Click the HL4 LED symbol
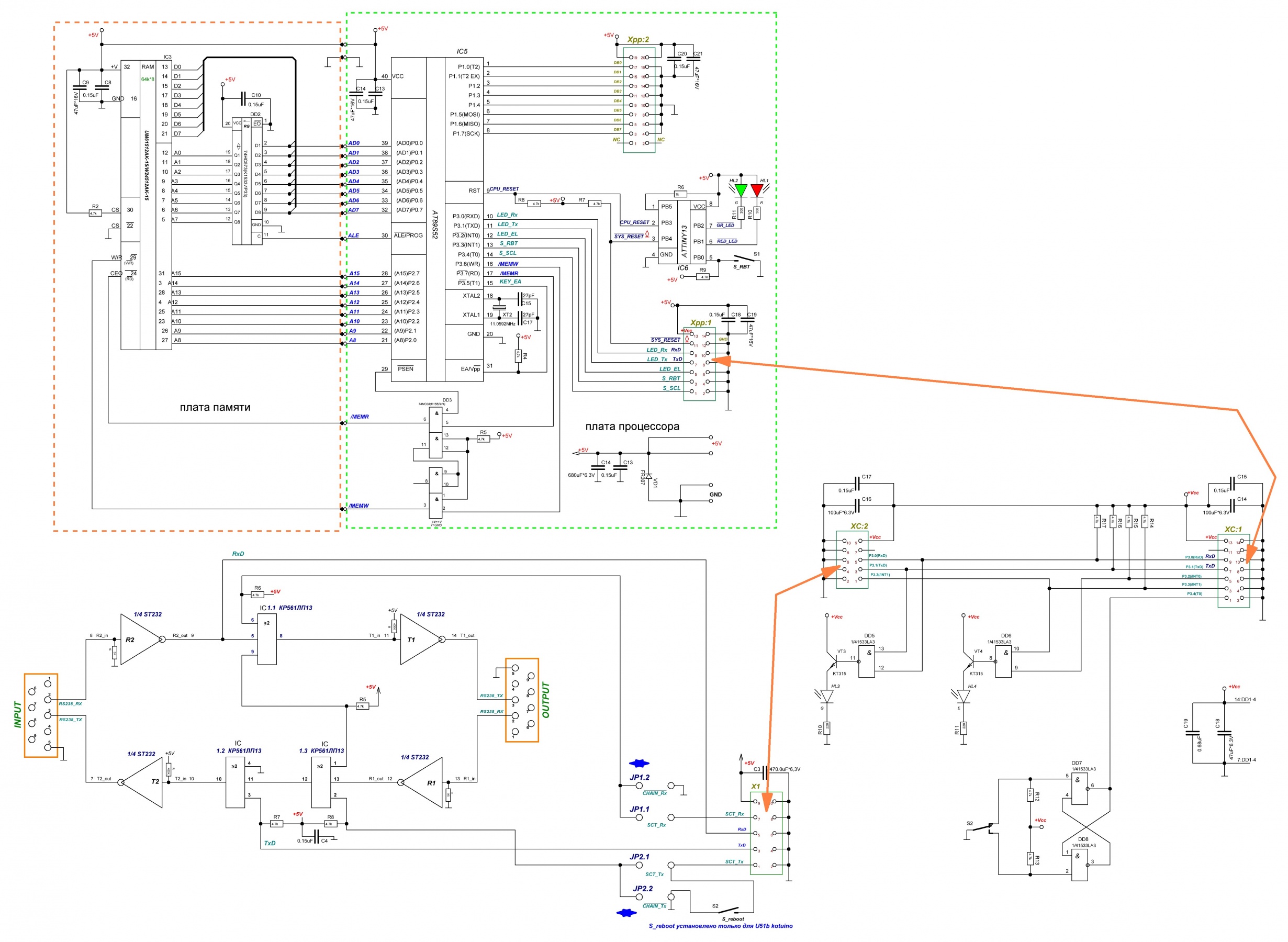Image resolution: width=1288 pixels, height=942 pixels. [x=963, y=697]
